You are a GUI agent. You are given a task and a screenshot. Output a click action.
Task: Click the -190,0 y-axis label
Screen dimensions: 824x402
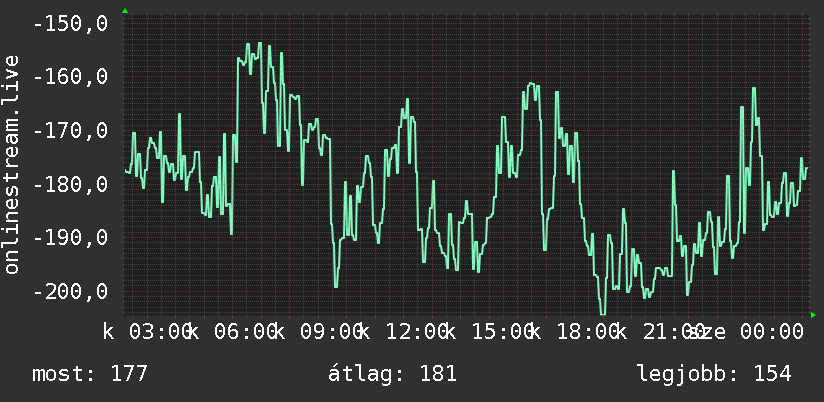point(70,238)
